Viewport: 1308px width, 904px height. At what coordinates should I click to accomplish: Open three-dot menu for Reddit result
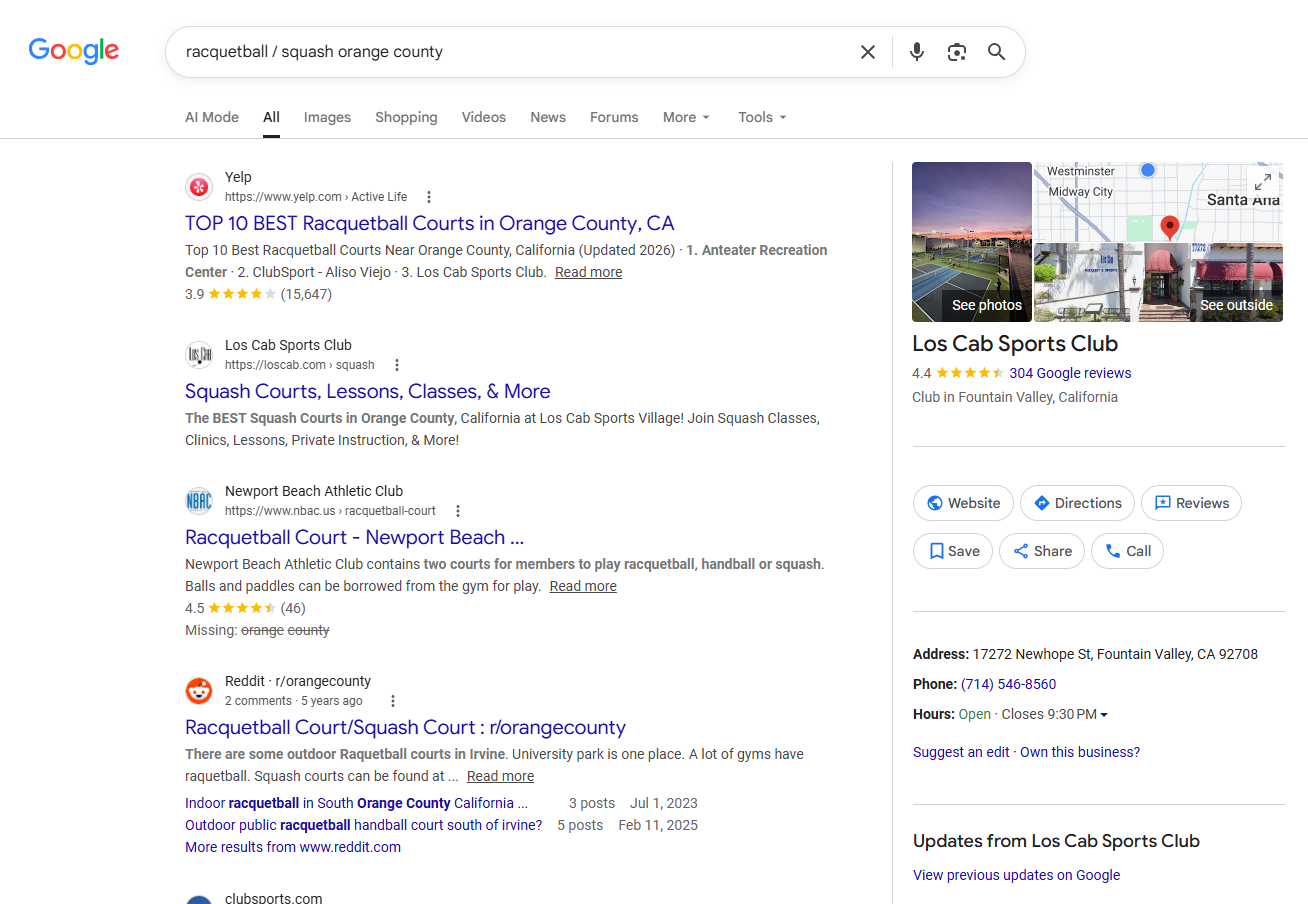(393, 701)
